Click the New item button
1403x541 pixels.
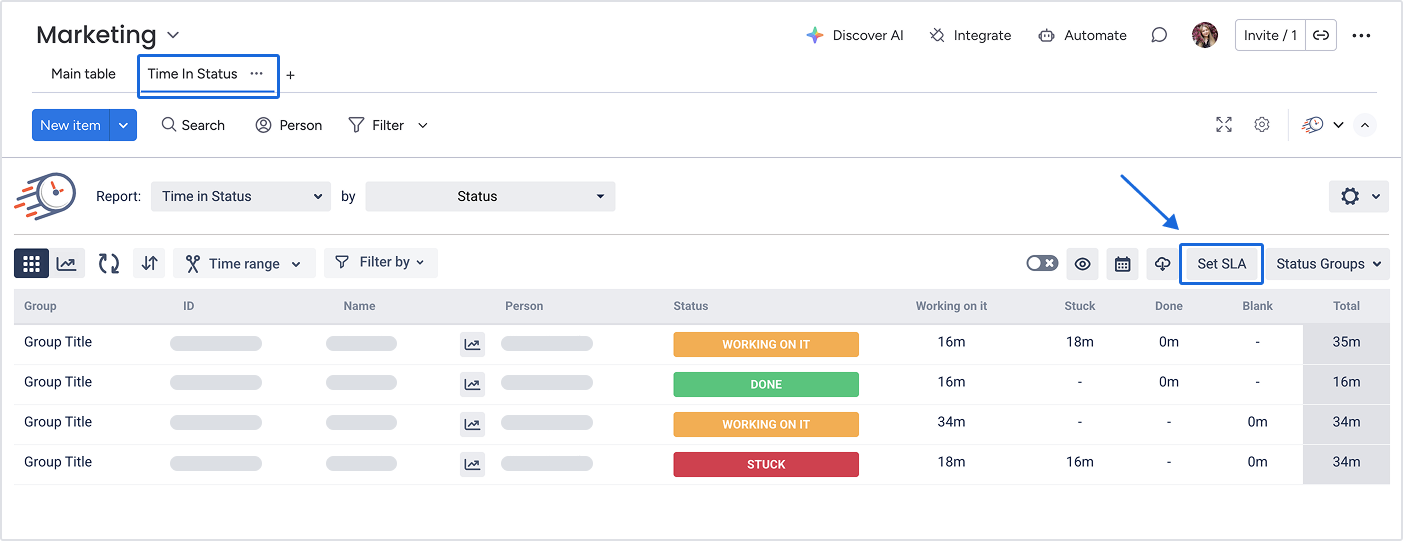point(70,125)
